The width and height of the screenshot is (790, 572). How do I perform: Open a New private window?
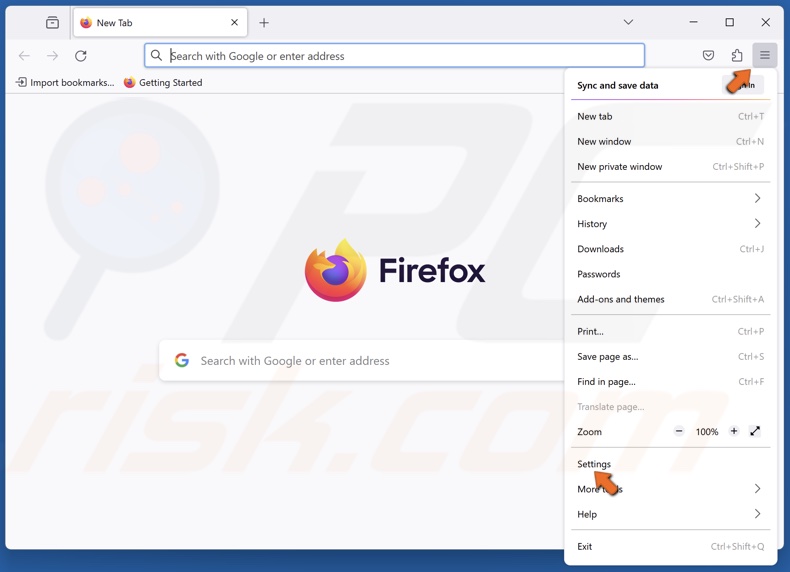click(671, 167)
